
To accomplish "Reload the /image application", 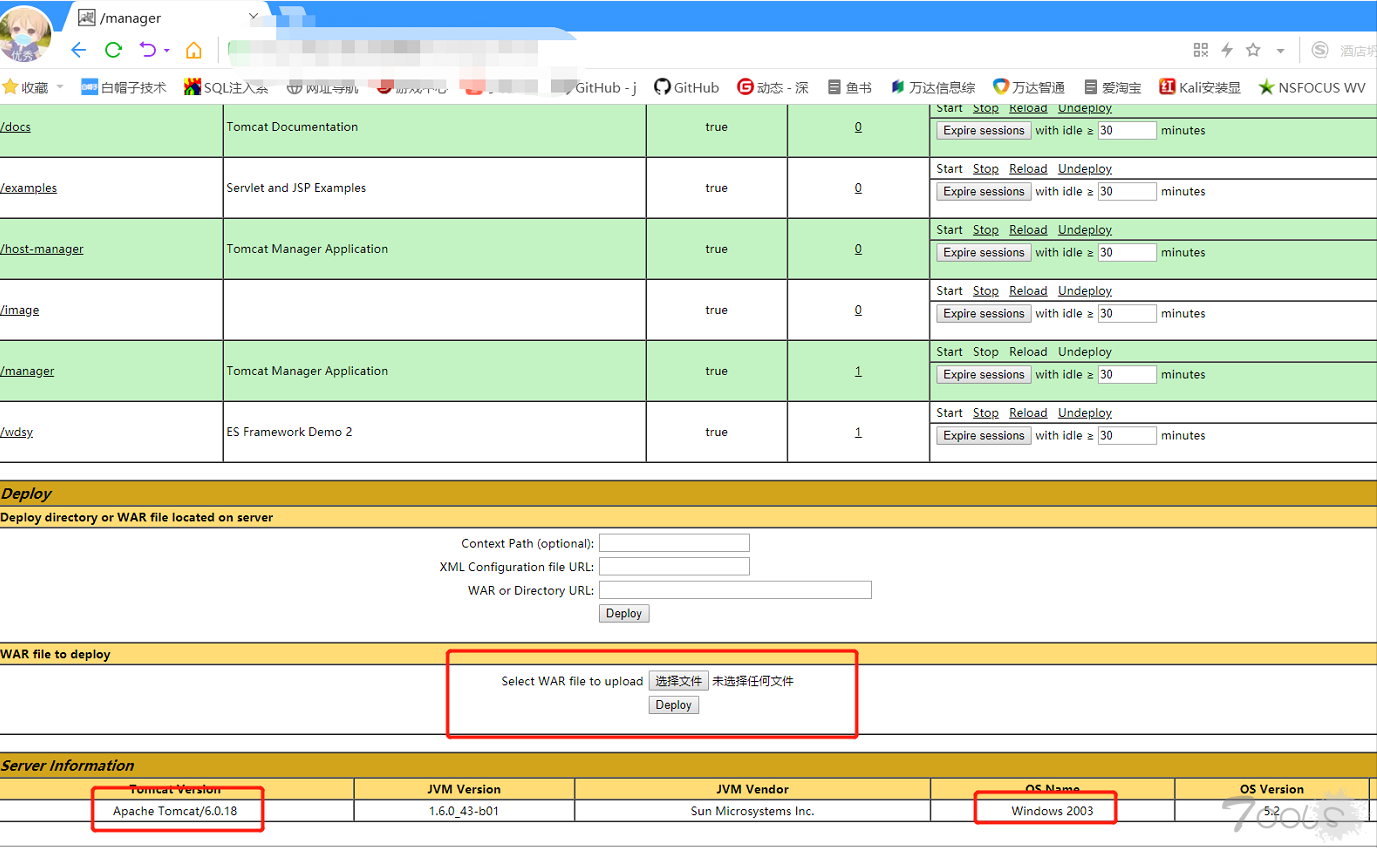I will pyautogui.click(x=1028, y=291).
